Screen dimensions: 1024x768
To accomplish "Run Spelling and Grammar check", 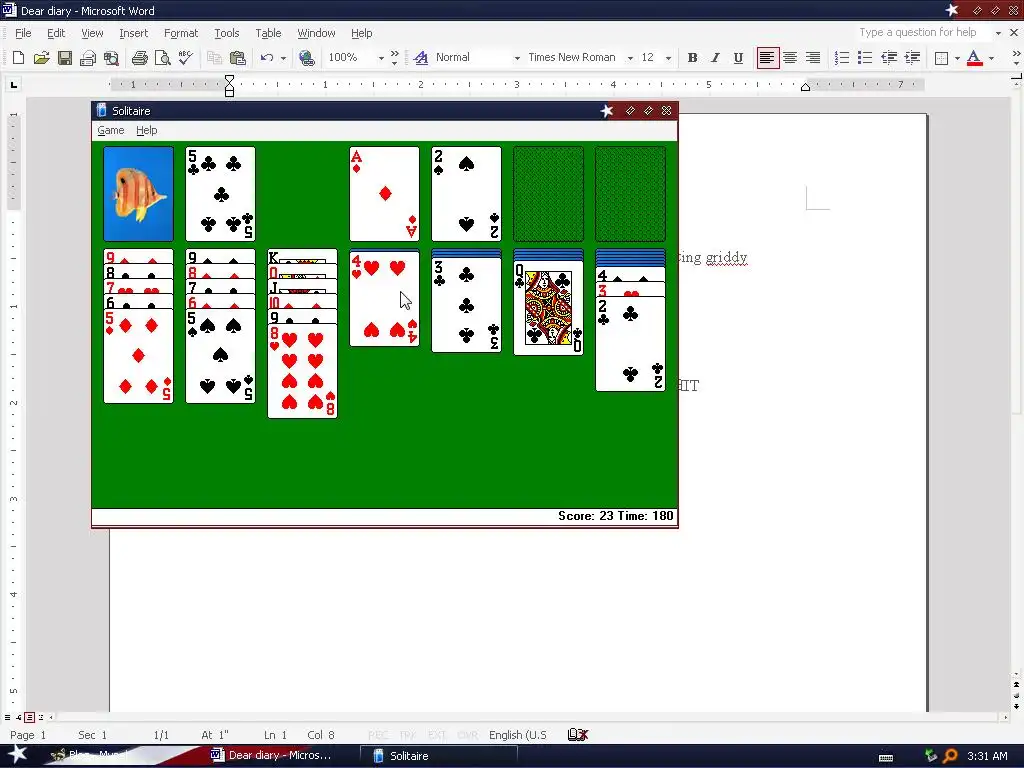I will (x=185, y=57).
